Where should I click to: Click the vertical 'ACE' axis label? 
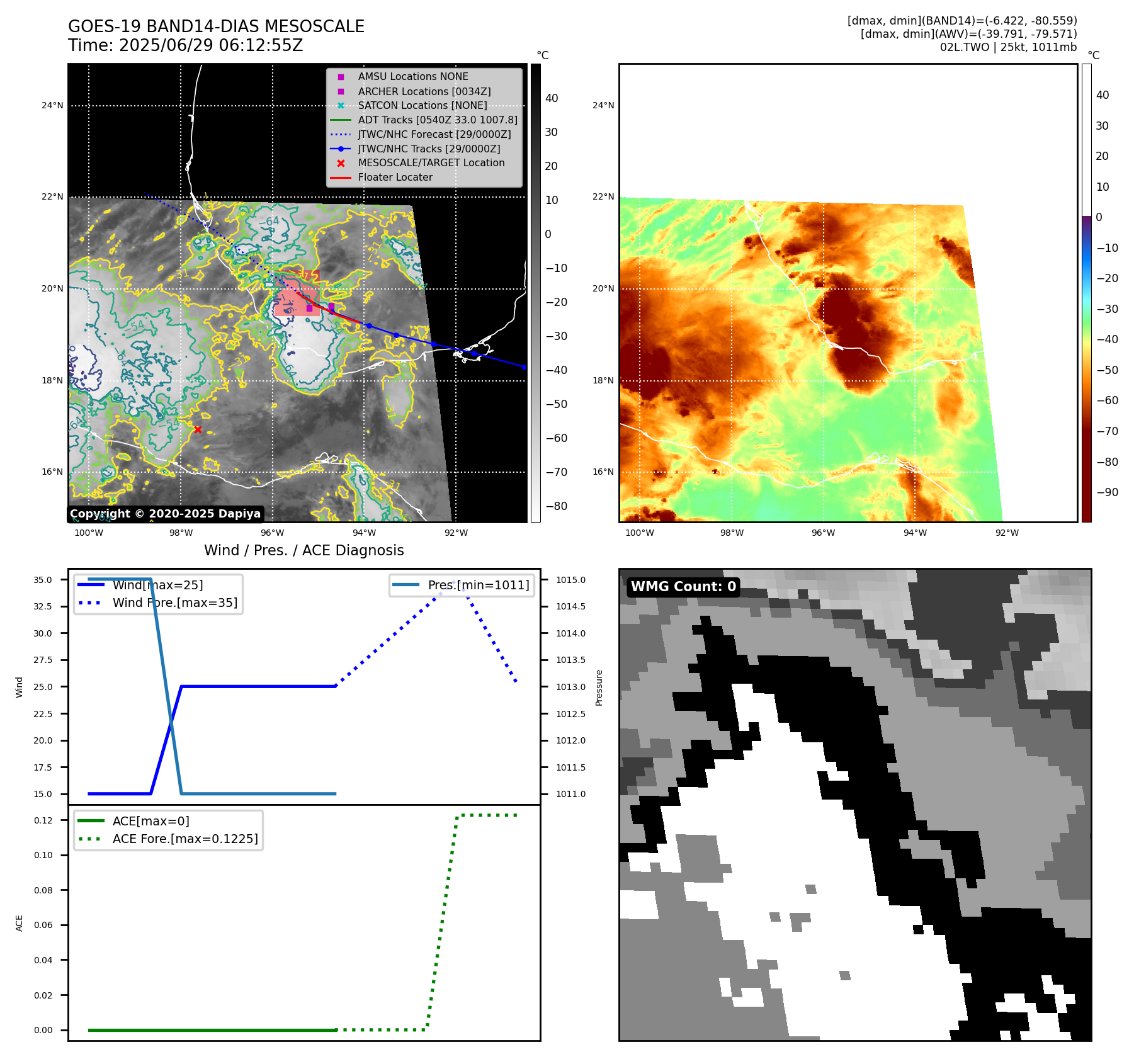pyautogui.click(x=19, y=923)
